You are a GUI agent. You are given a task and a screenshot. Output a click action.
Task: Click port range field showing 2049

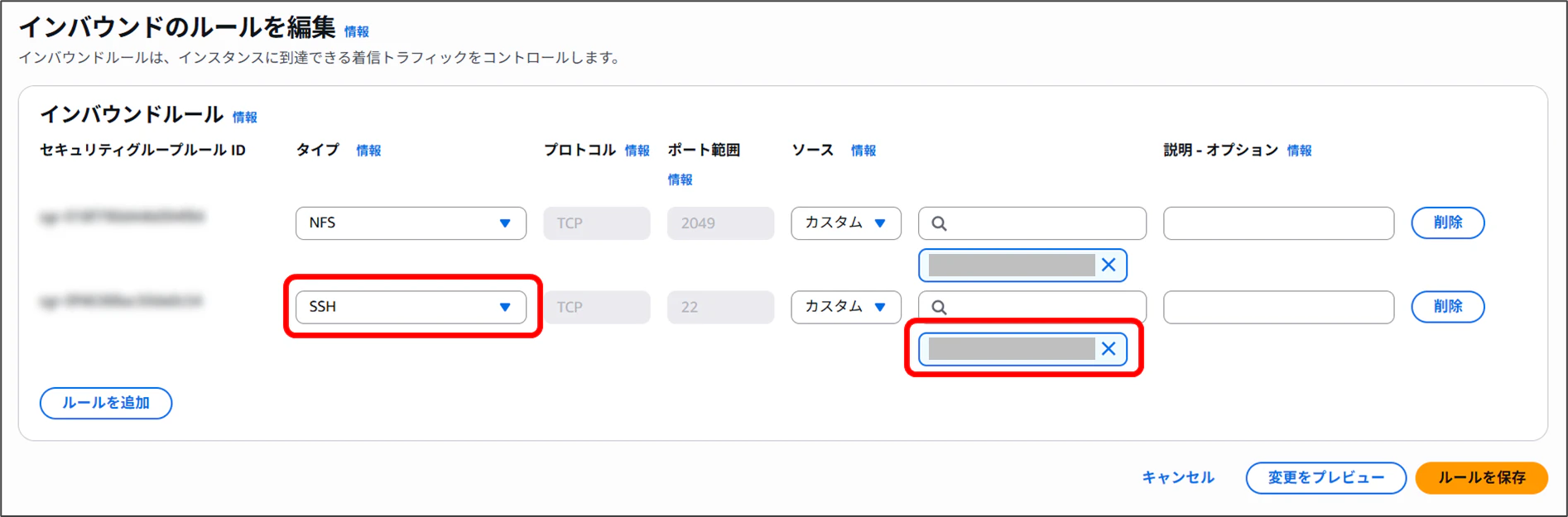click(720, 223)
